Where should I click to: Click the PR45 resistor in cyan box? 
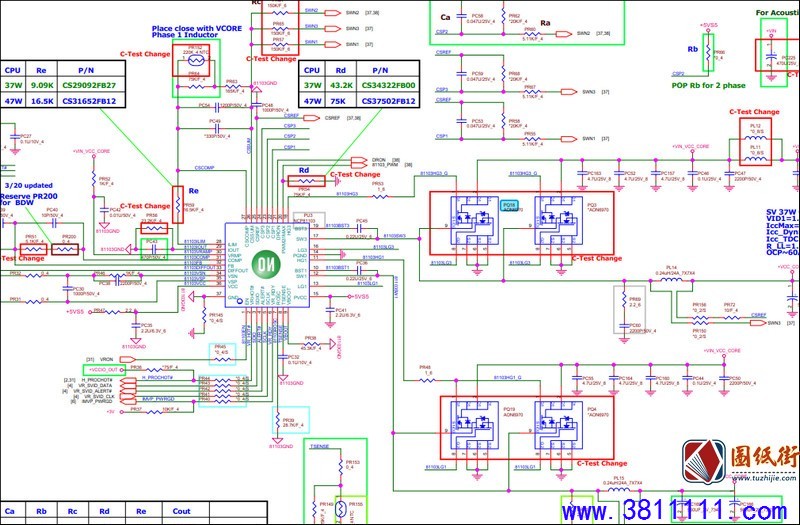click(x=222, y=359)
